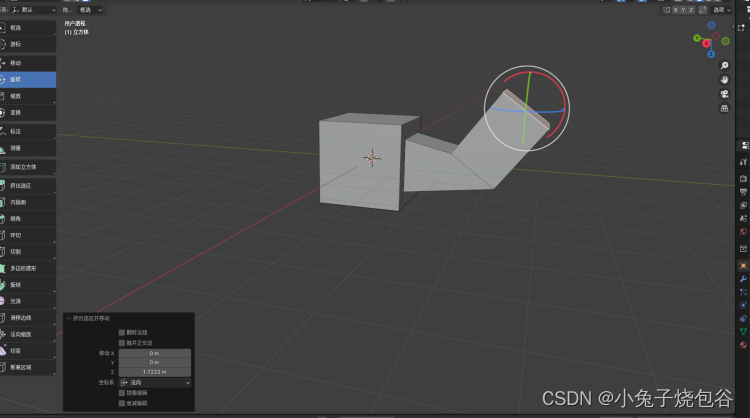Open the Object properties orange square tab
The width and height of the screenshot is (750, 418).
pyautogui.click(x=743, y=265)
